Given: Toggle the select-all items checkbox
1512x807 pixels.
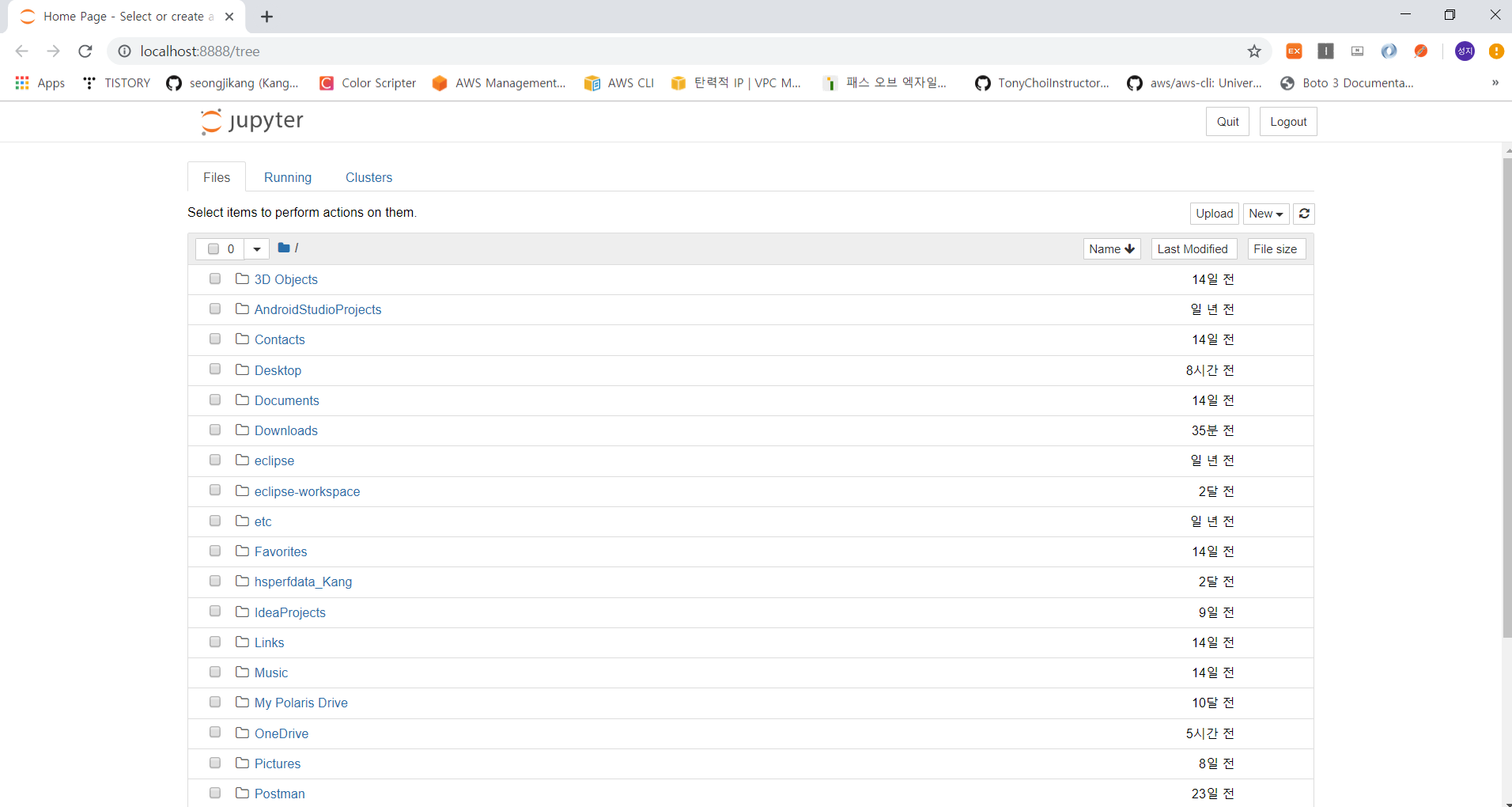Looking at the screenshot, I should tap(214, 248).
